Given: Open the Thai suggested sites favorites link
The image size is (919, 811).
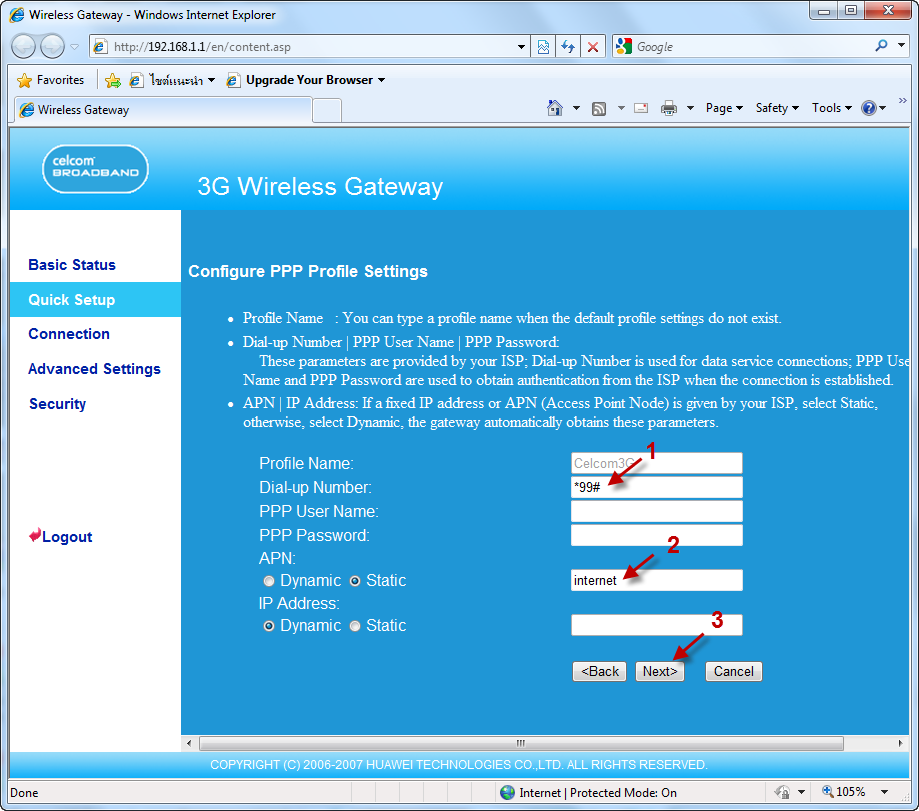Looking at the screenshot, I should point(172,80).
